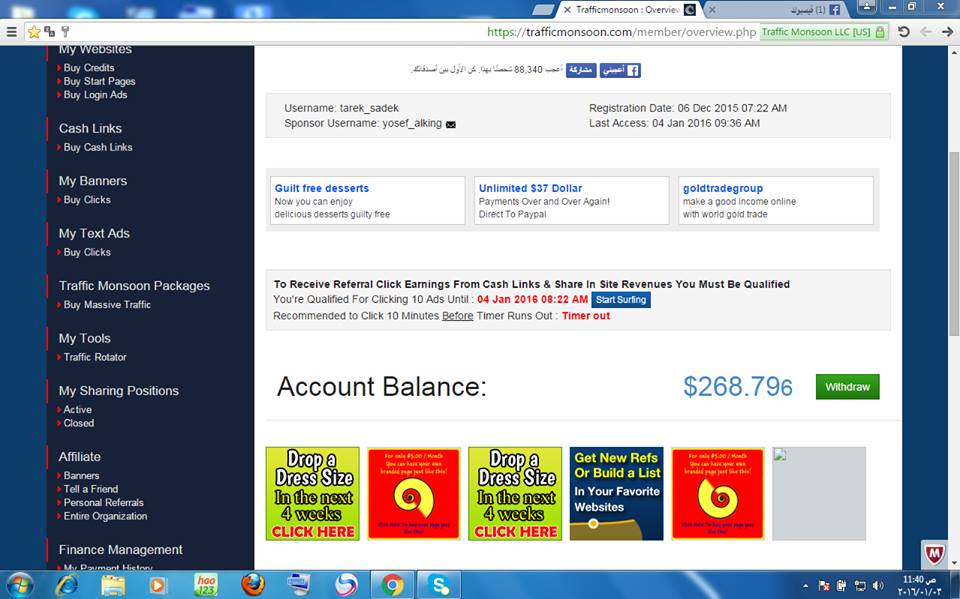Go forward using the right arrow icon
Viewport: 960px width, 599px height.
click(947, 32)
